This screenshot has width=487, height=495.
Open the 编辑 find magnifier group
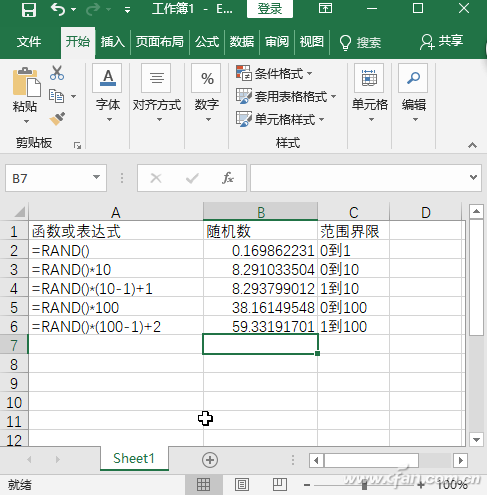click(414, 93)
